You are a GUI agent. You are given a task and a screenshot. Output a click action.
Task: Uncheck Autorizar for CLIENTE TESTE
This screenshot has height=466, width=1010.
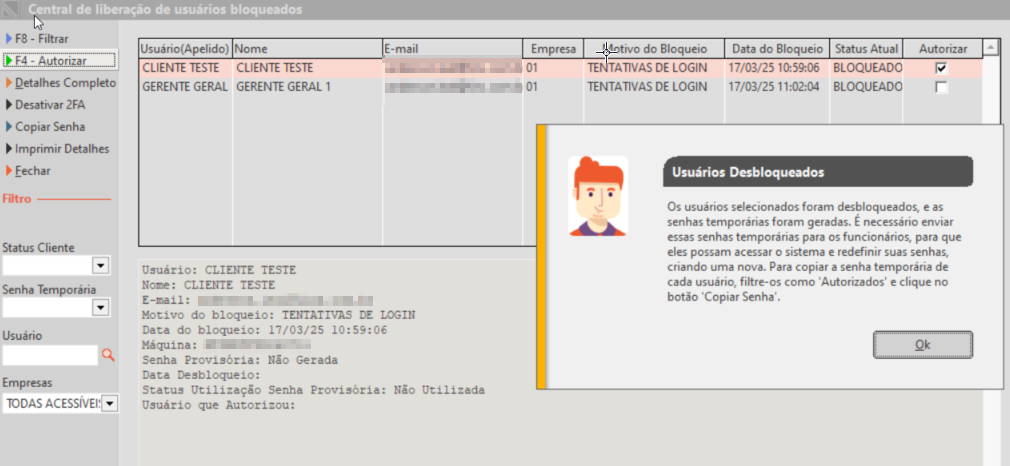click(x=941, y=68)
